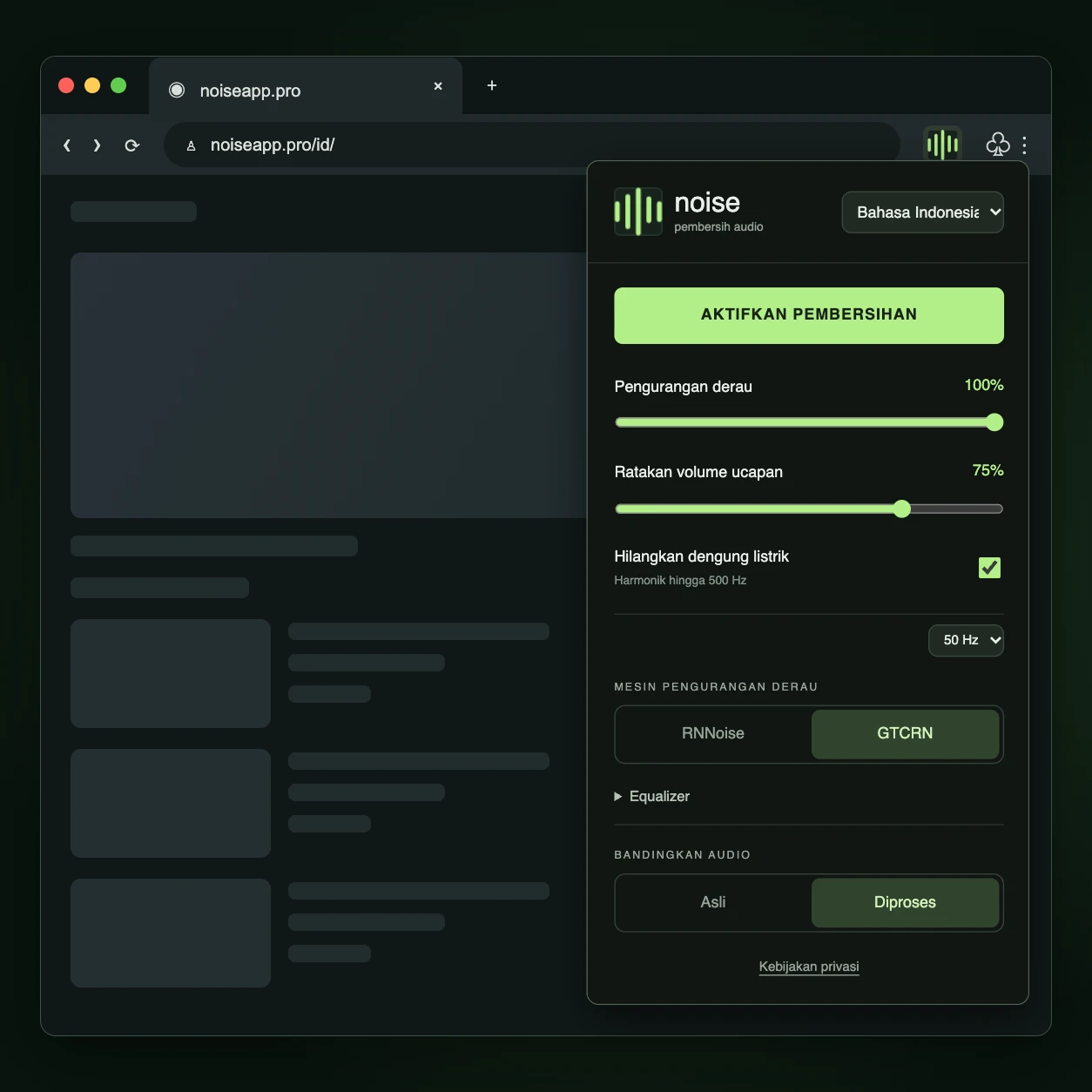1092x1092 pixels.
Task: Click the address bar showing noiseapp.pro/id/
Action: tap(532, 145)
